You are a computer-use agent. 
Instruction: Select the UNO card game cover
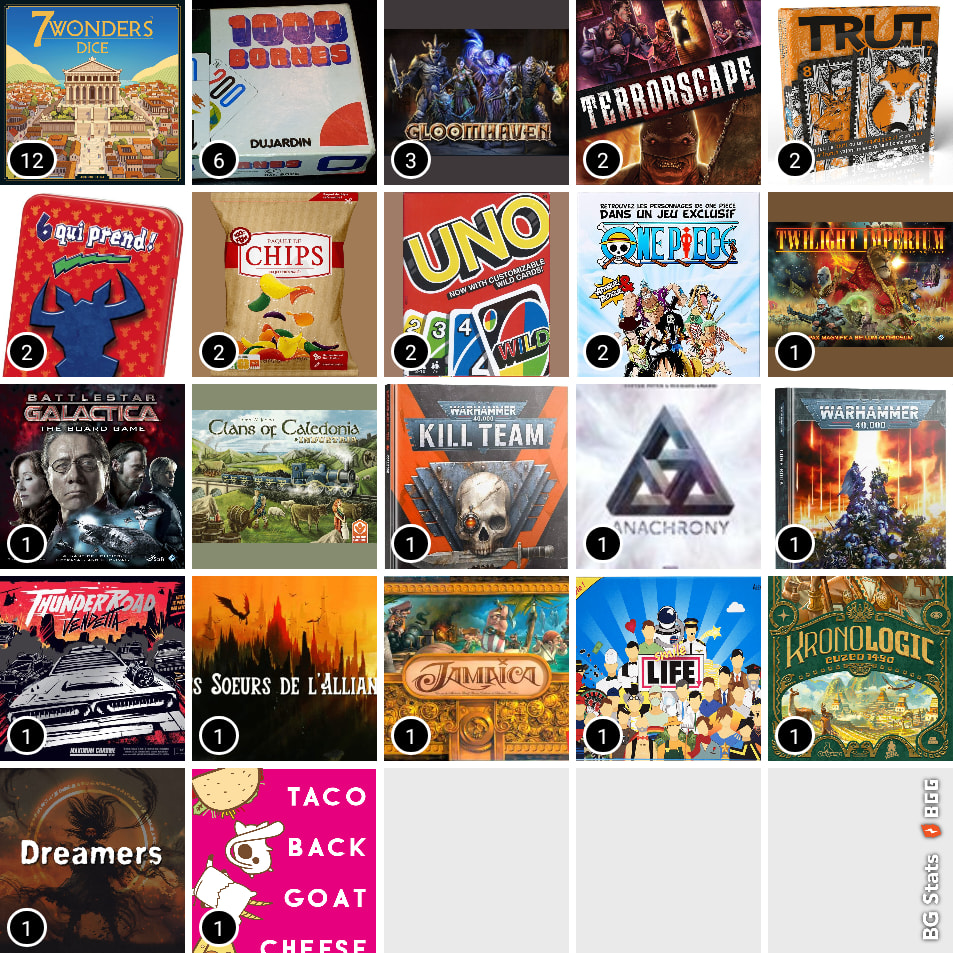(x=476, y=284)
